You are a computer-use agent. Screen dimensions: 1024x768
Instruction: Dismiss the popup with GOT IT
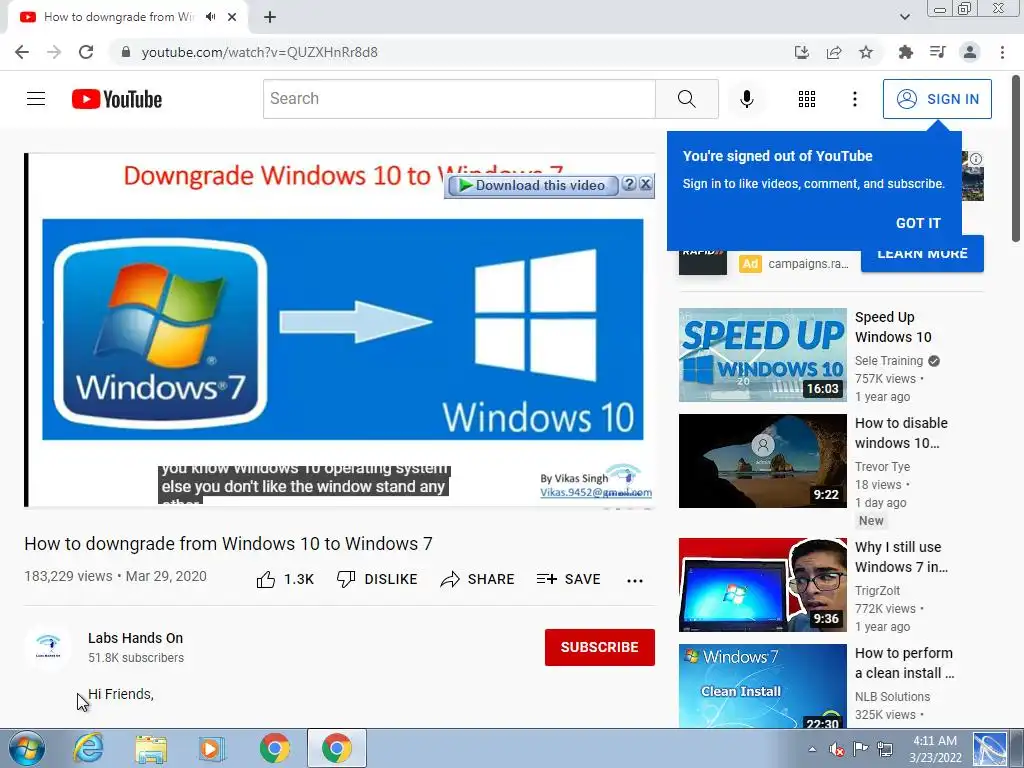pos(918,223)
